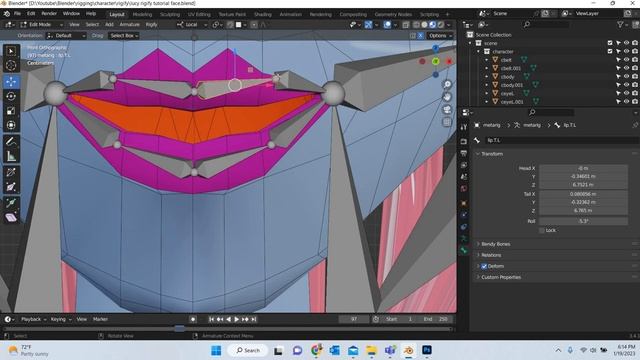The image size is (640, 360).
Task: Open Keying menu in timeline
Action: pyautogui.click(x=60, y=319)
